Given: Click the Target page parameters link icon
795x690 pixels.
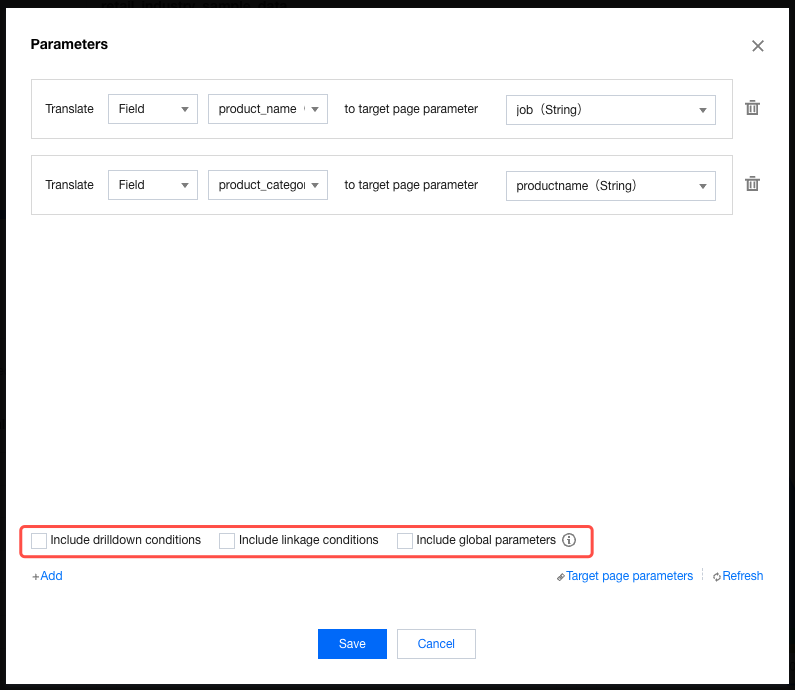Looking at the screenshot, I should click(x=561, y=577).
